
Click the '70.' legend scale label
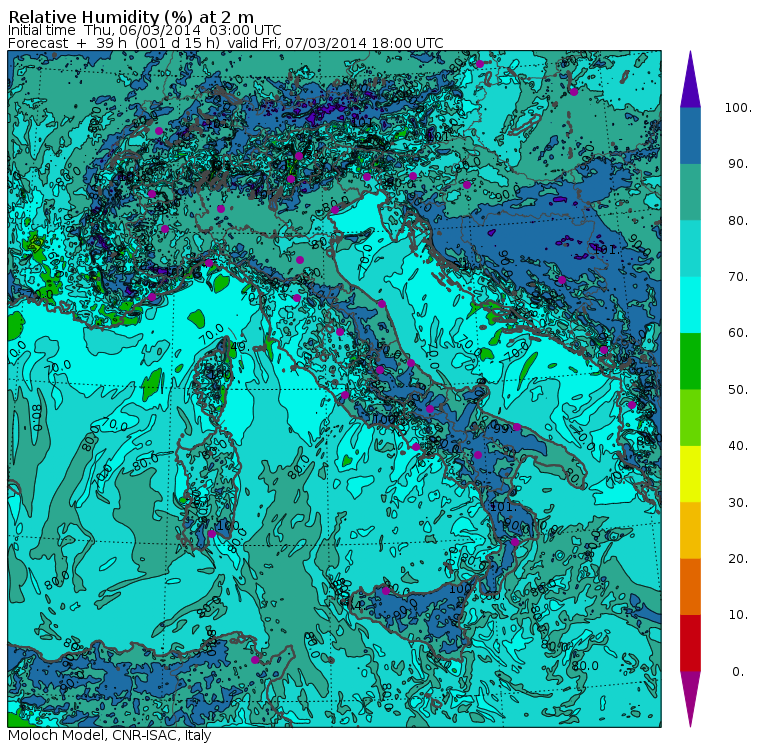[x=738, y=276]
